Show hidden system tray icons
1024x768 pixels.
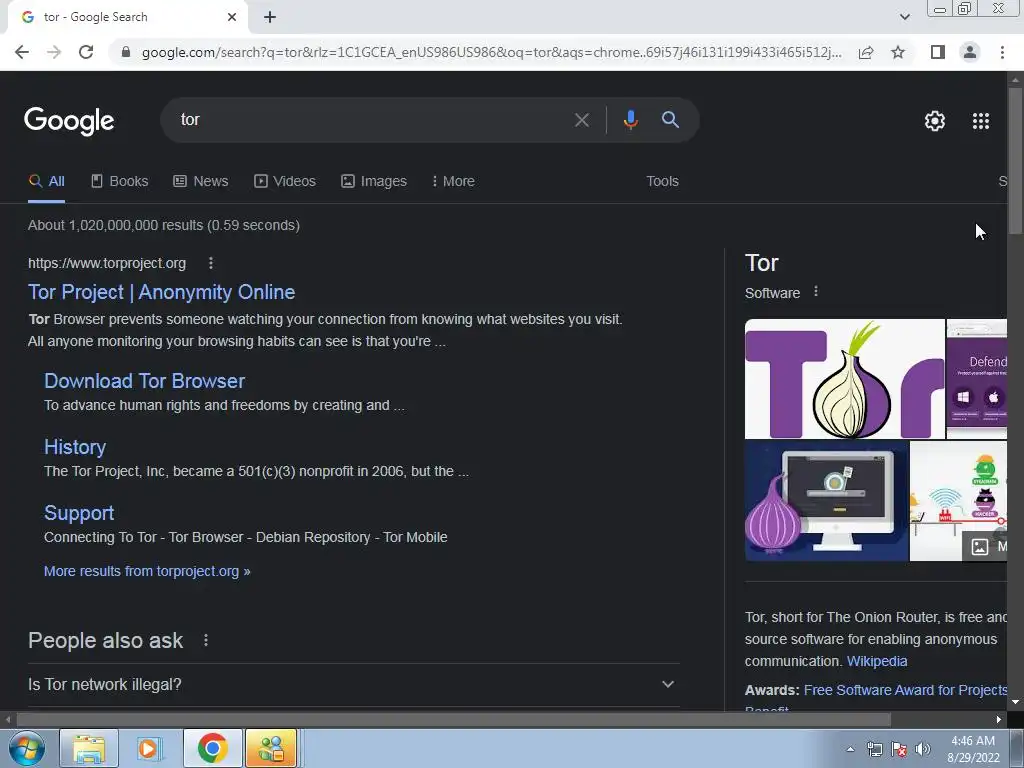pyautogui.click(x=850, y=749)
